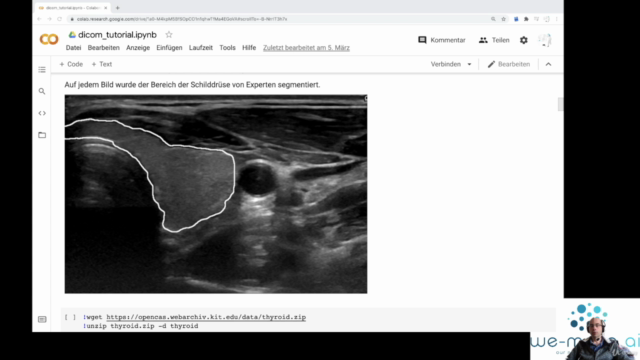Image resolution: width=640 pixels, height=360 pixels.
Task: Click the pencil Bearbeiten mode button
Action: (x=509, y=64)
